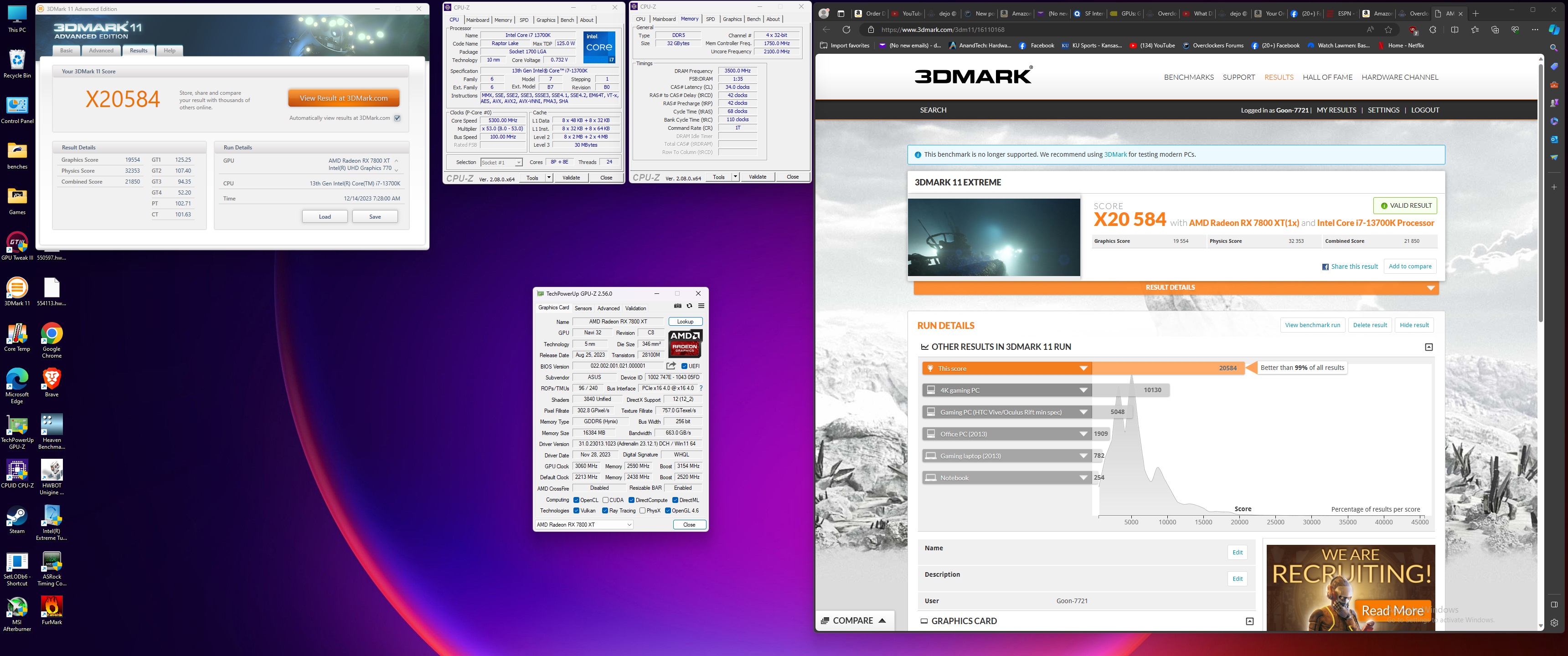
Task: Toggle the PhysX checkbox in GPU-Z
Action: (643, 511)
